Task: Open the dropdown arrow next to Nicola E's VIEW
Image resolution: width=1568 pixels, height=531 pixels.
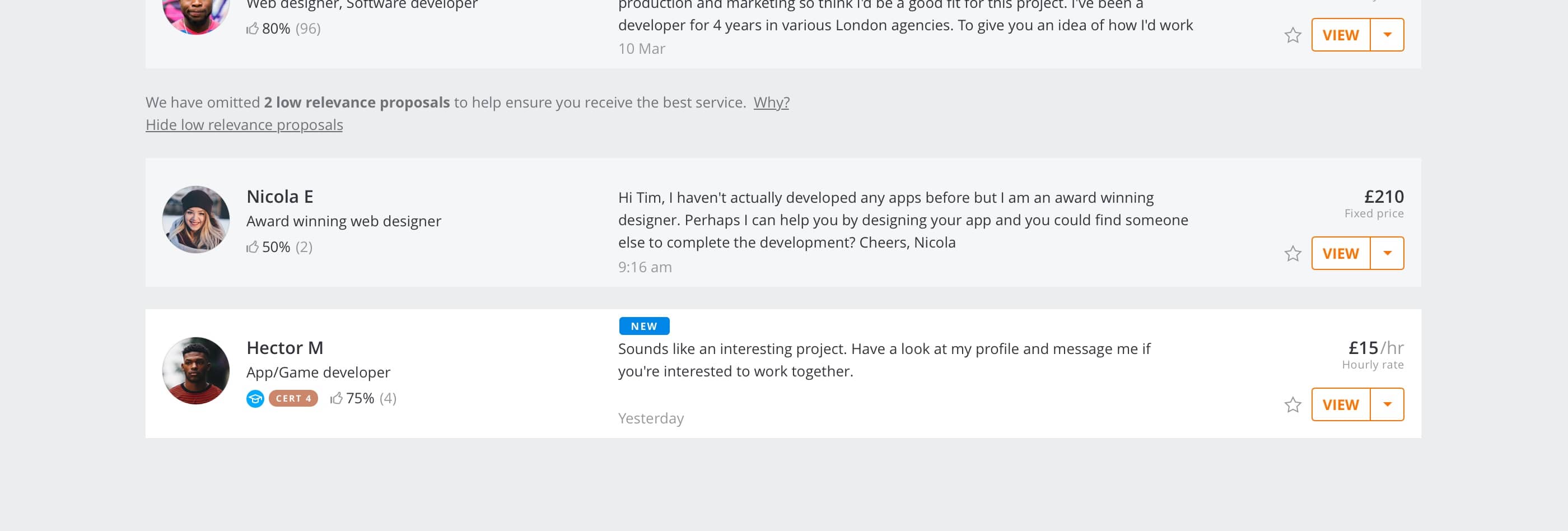Action: (1387, 253)
